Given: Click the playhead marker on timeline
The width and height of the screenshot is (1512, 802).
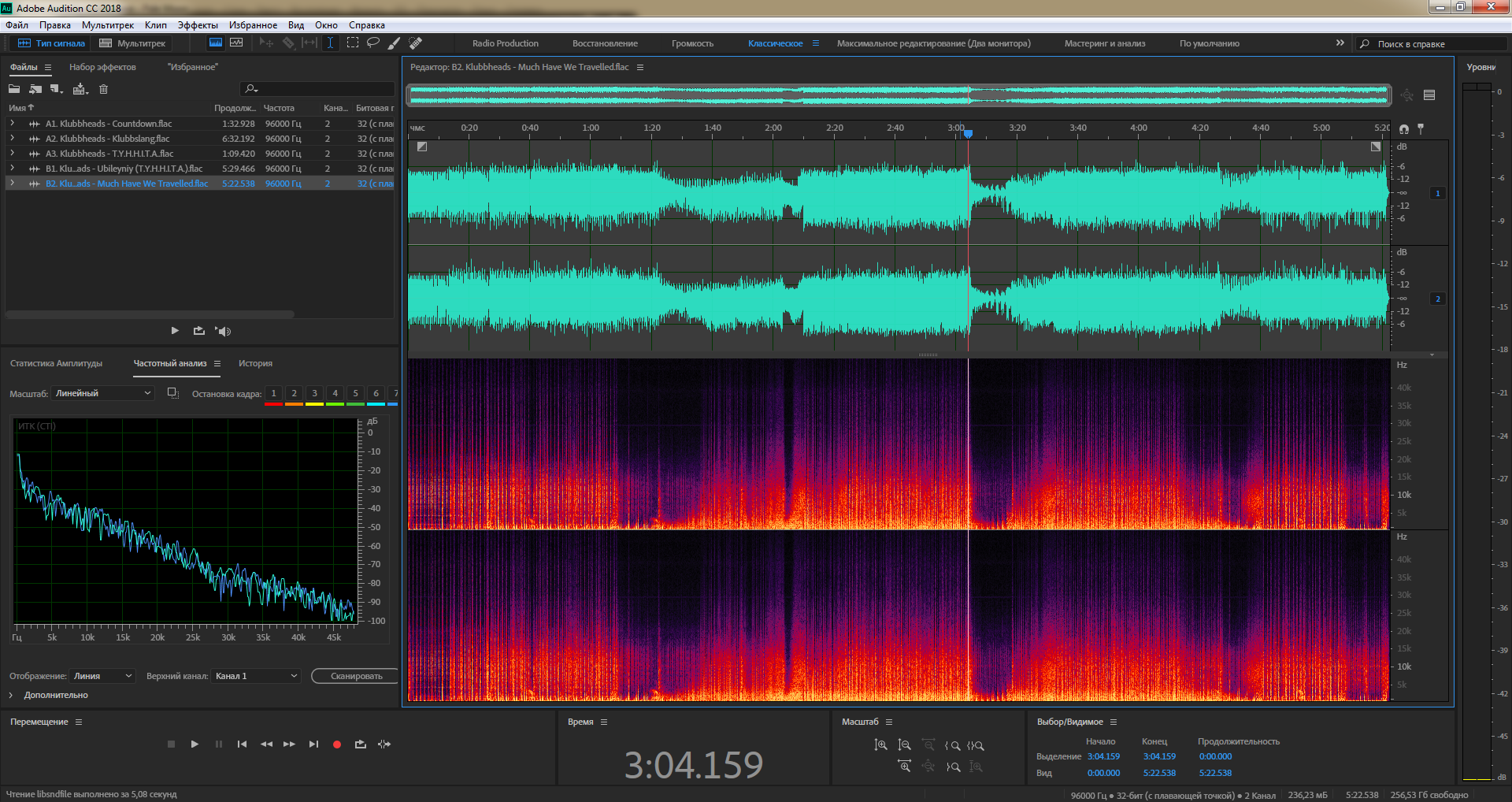Looking at the screenshot, I should (969, 134).
